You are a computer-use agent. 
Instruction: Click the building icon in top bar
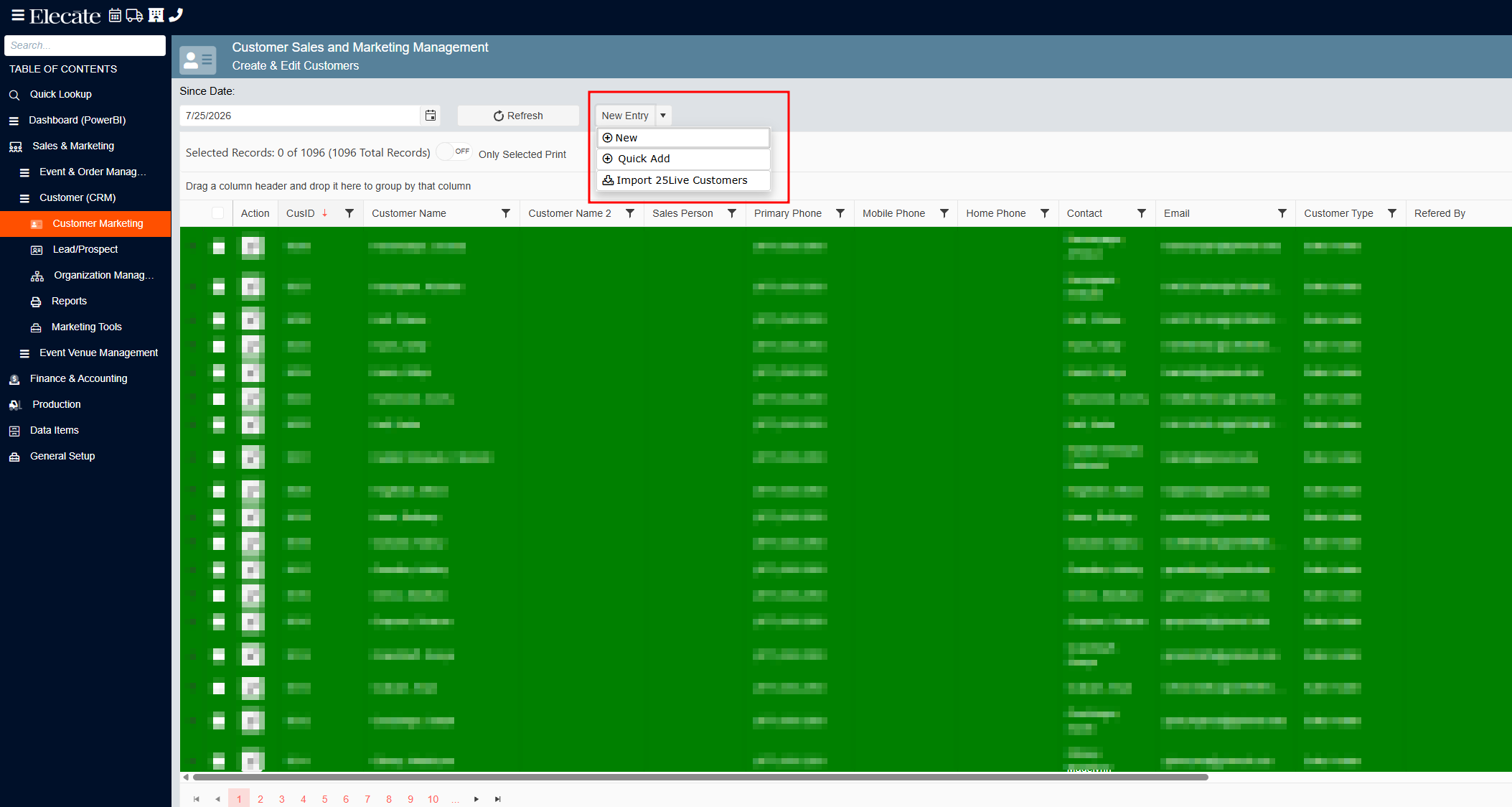tap(156, 15)
